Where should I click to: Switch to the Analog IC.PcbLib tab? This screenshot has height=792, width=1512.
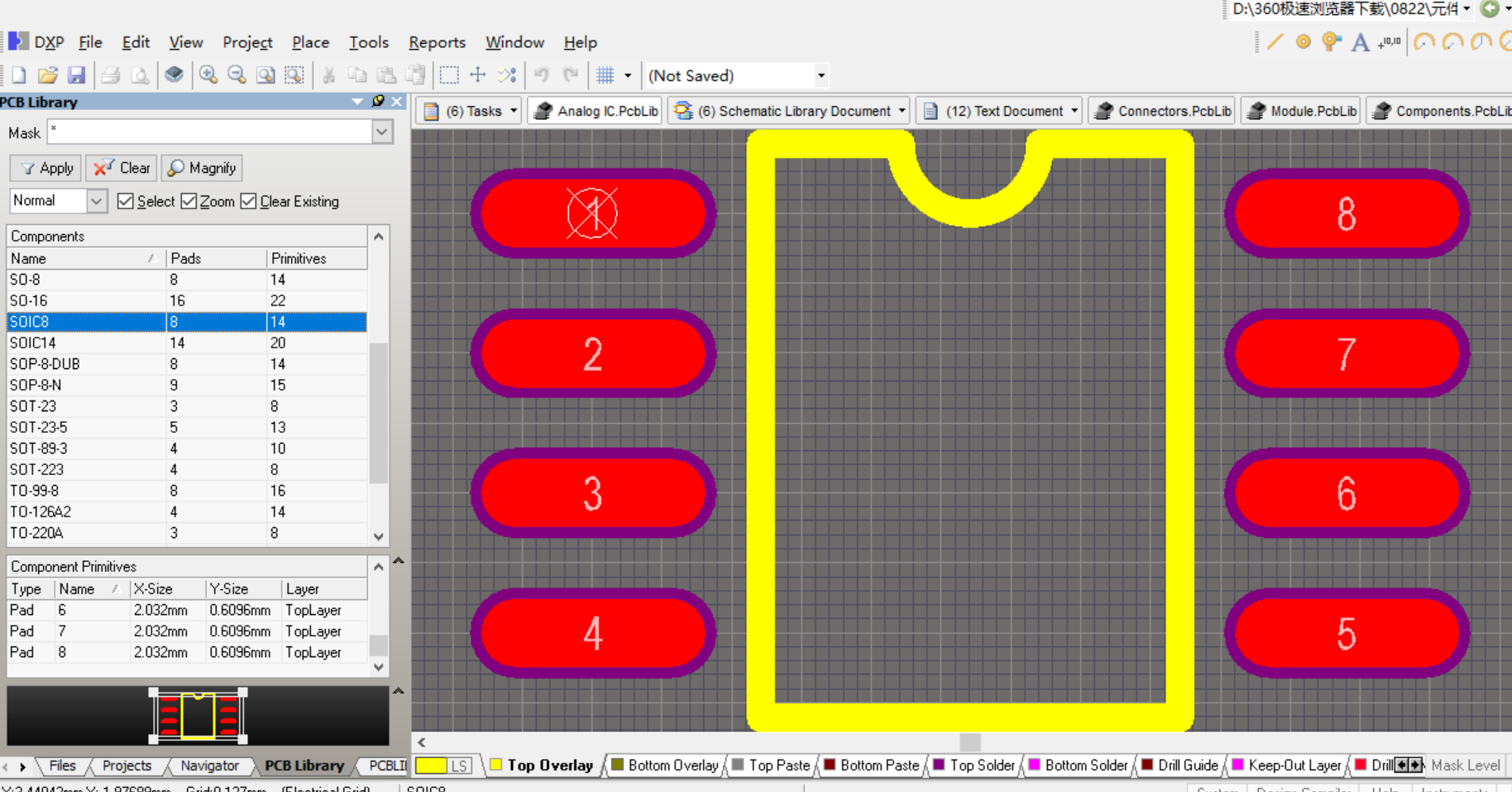596,111
